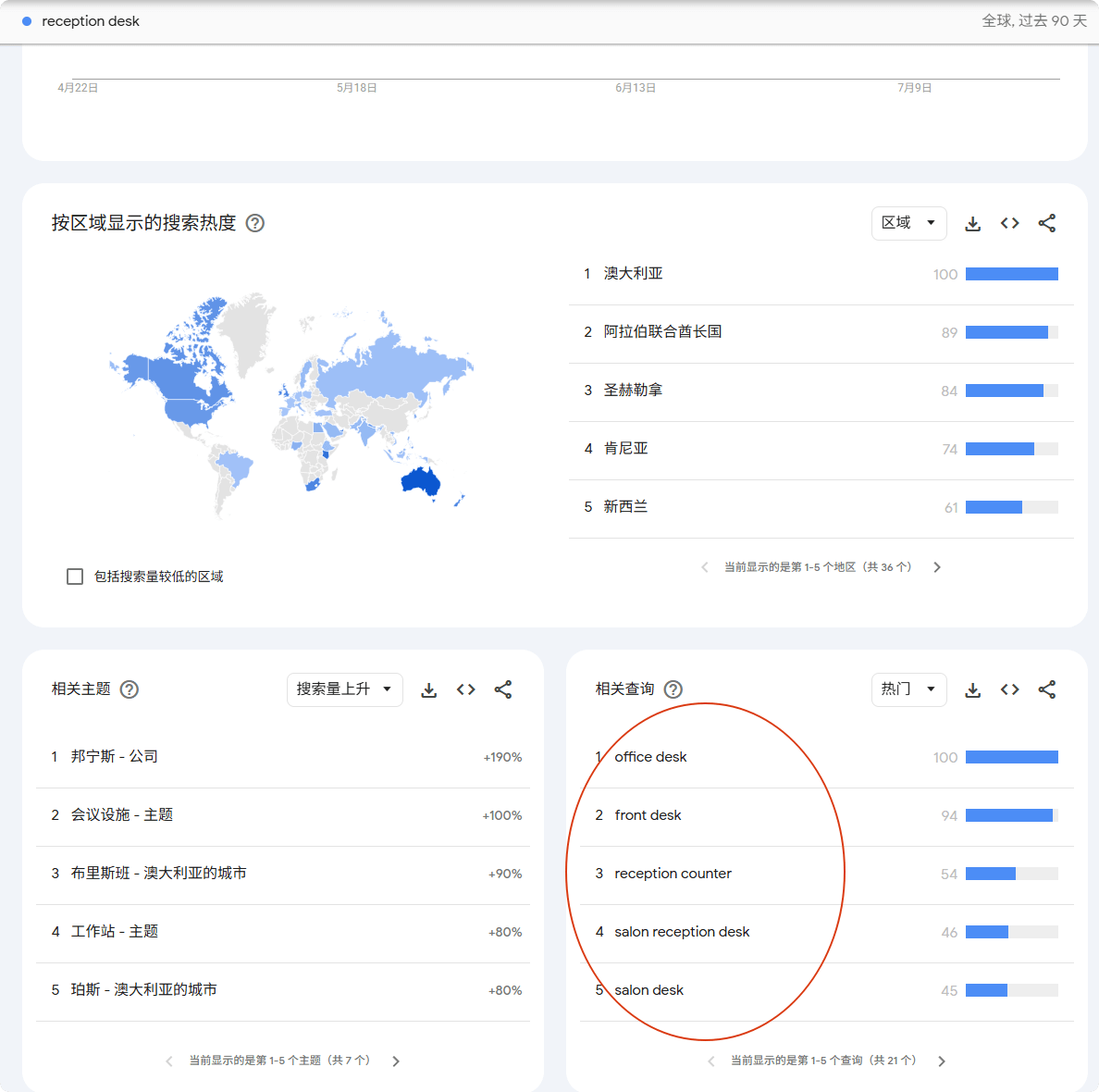This screenshot has width=1099, height=1092.
Task: Select 澳大利亚 in the region list
Action: 633,274
